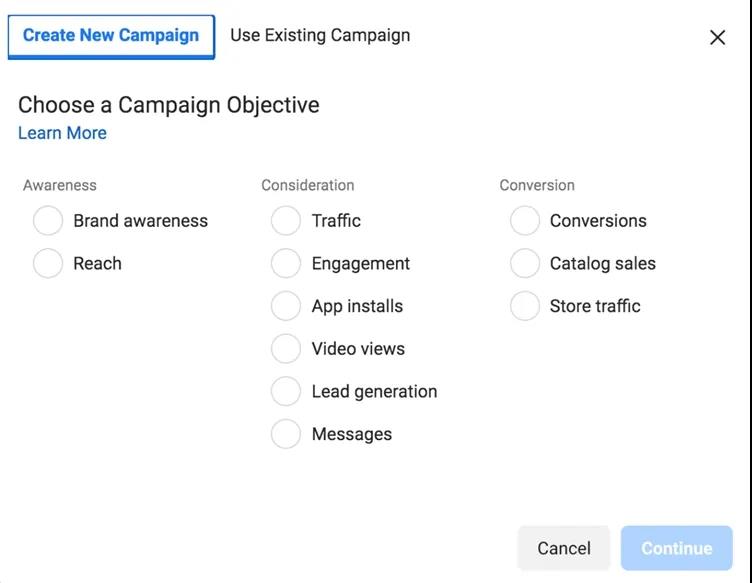Switch to the Create New Campaign tab
This screenshot has height=583, width=752.
click(111, 36)
